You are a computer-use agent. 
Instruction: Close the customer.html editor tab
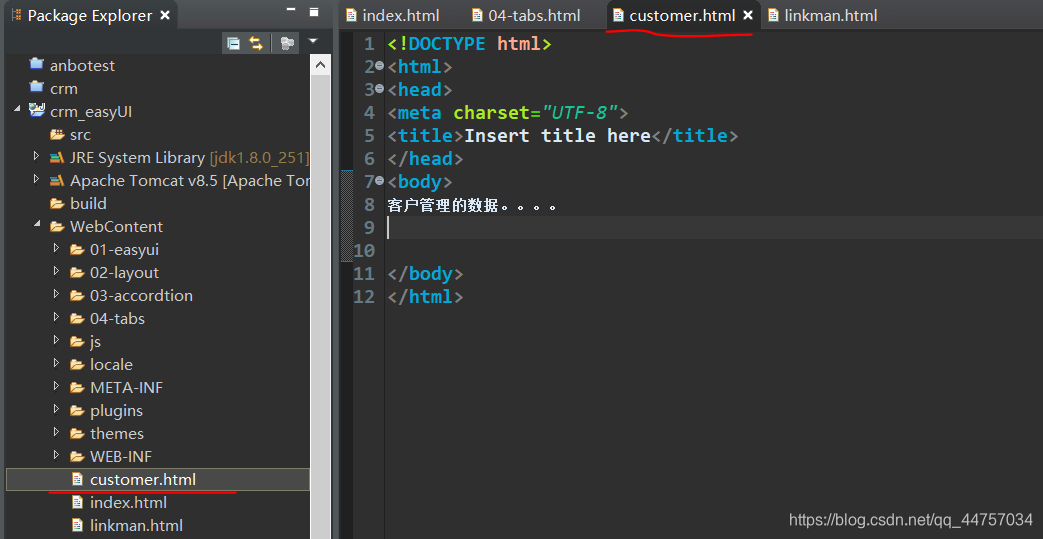tap(748, 15)
